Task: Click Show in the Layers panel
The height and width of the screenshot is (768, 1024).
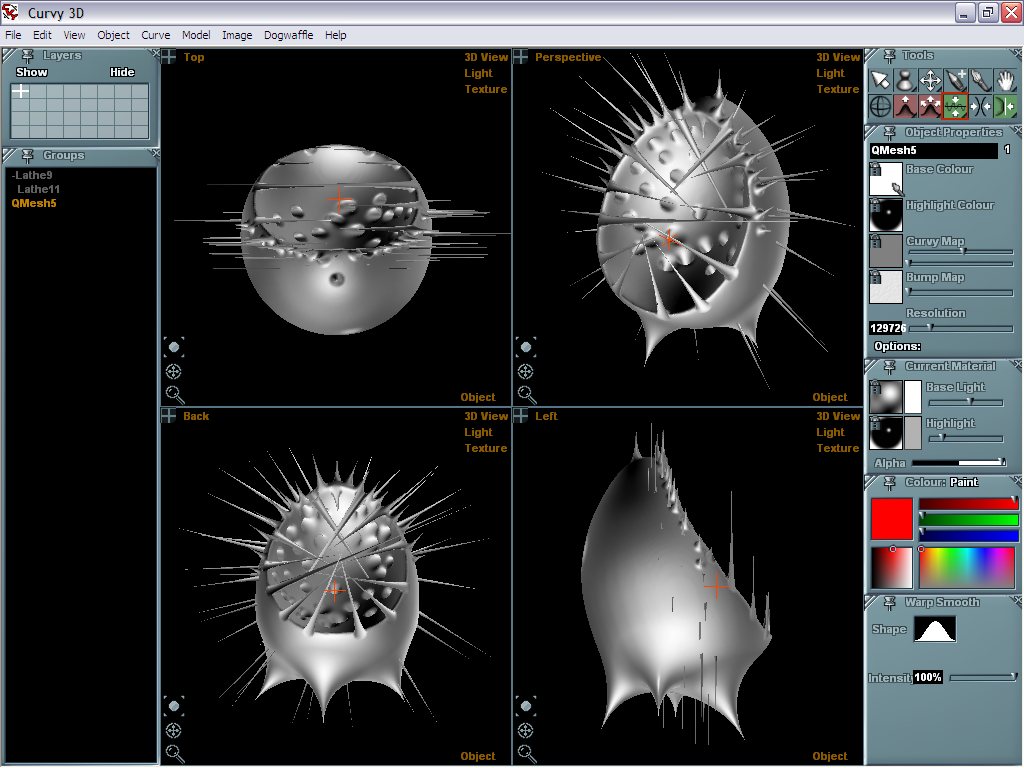Action: (x=32, y=72)
